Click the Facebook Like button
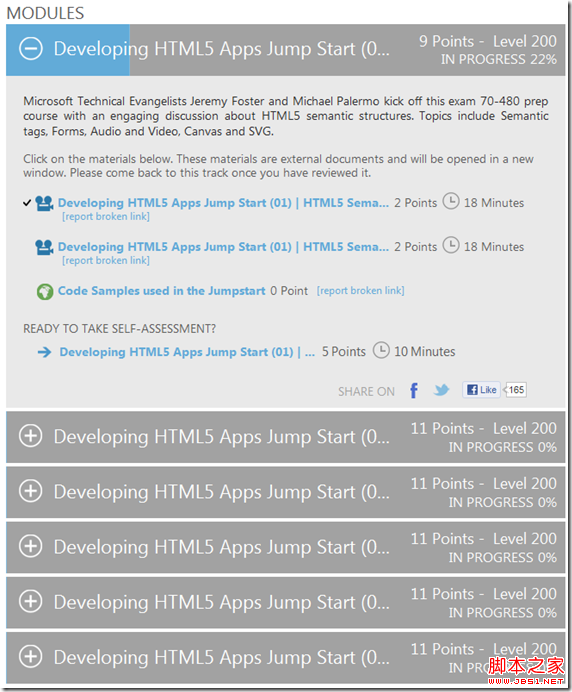Image resolution: width=572 pixels, height=692 pixels. (482, 390)
